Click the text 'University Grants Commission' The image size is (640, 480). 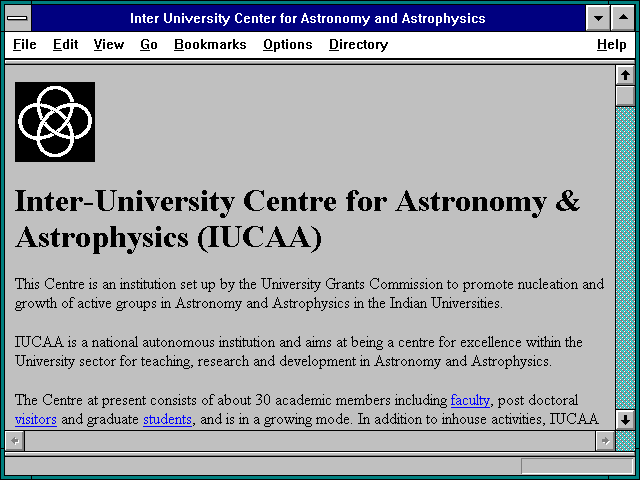(351, 284)
